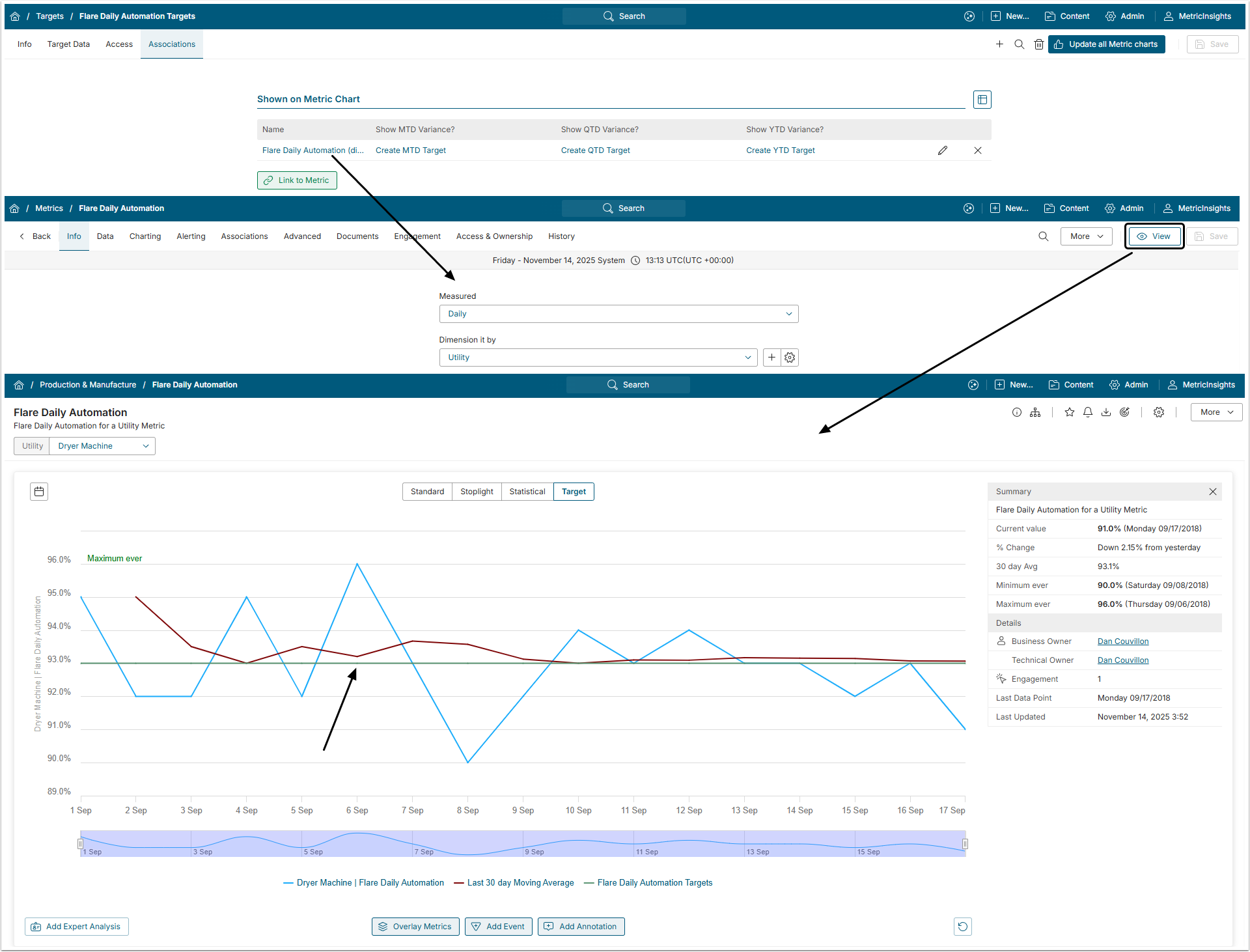This screenshot has height=952, width=1250.
Task: Click the gear icon beside Dimension it by
Action: coord(790,357)
